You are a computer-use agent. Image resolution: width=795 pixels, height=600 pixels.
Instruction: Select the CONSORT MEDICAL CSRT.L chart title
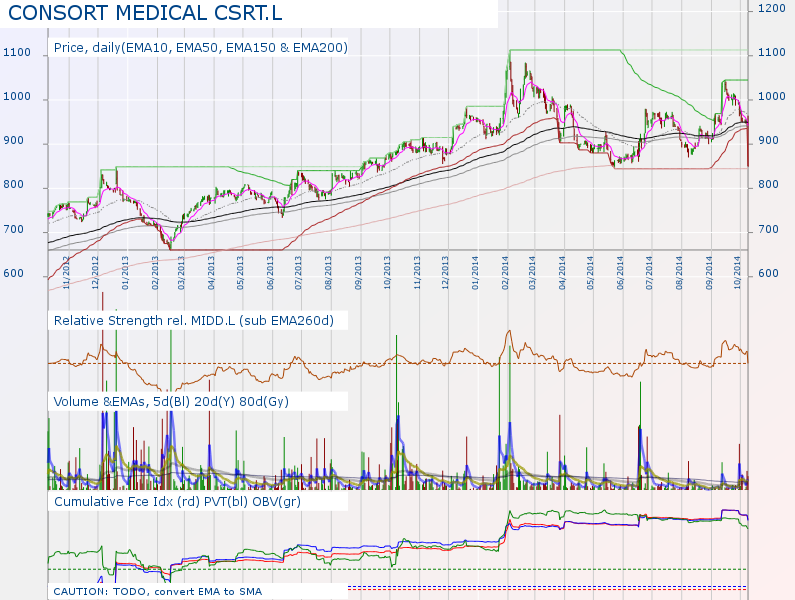145,13
